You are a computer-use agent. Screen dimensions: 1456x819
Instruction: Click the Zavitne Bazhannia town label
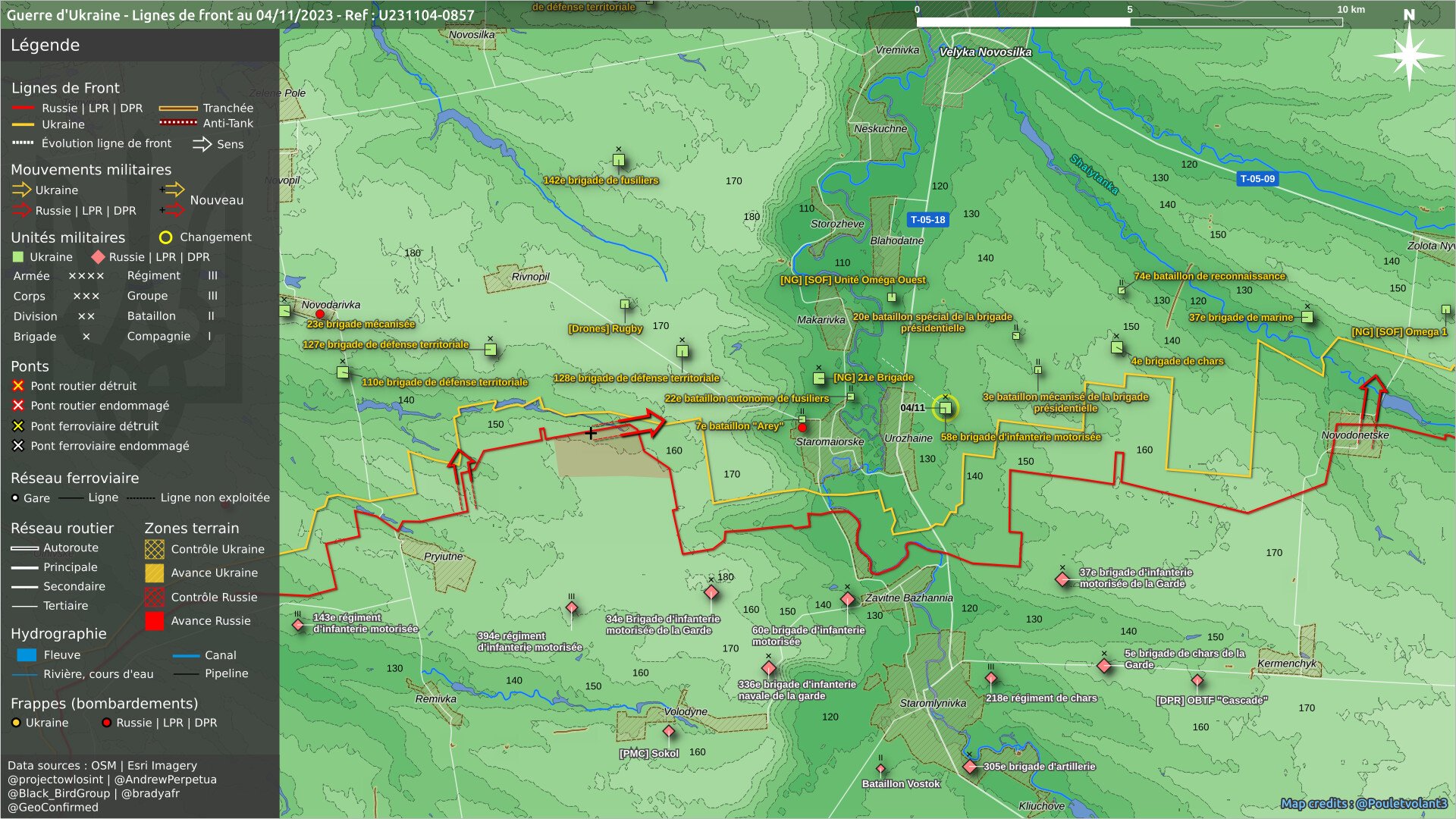point(908,598)
